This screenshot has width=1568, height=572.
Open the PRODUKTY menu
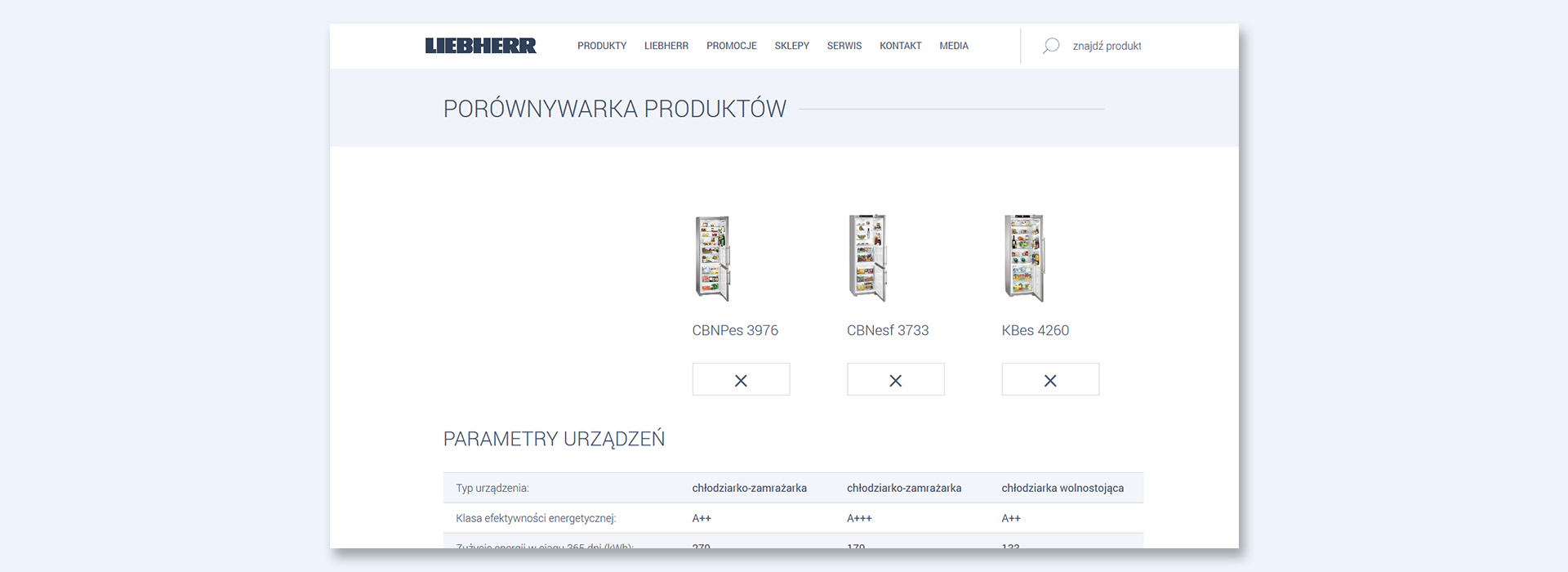pos(602,46)
